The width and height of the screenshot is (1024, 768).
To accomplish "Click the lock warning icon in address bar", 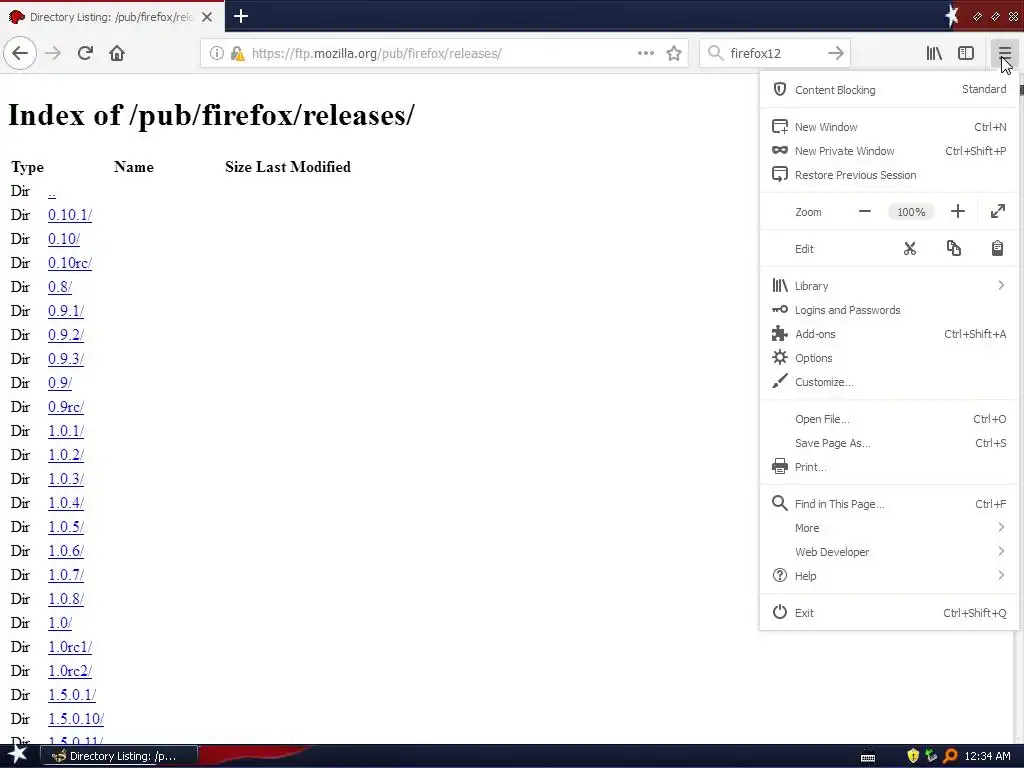I will click(237, 54).
